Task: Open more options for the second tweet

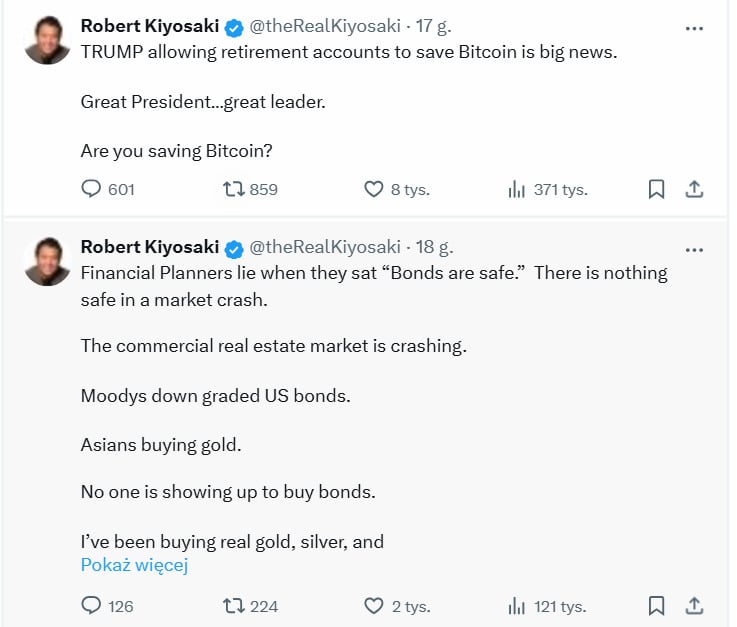Action: tap(694, 248)
